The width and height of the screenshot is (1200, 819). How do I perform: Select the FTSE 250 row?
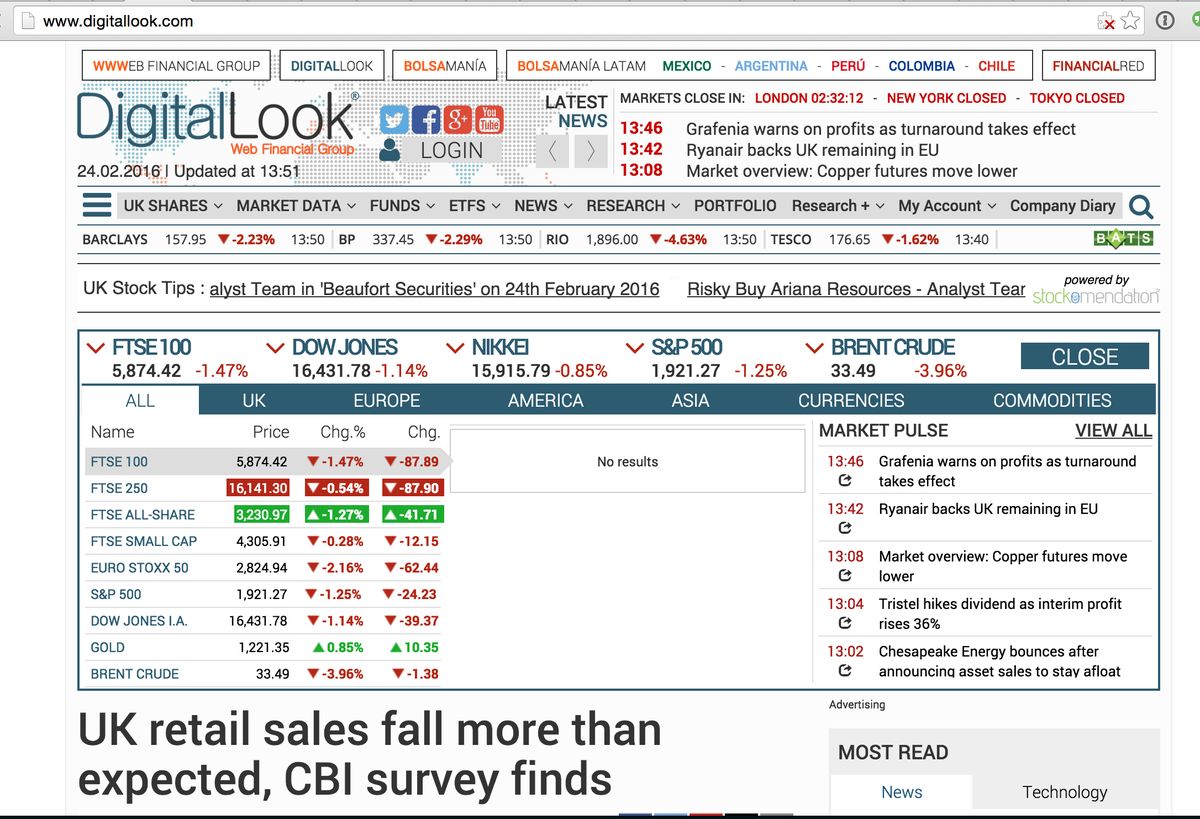[265, 488]
